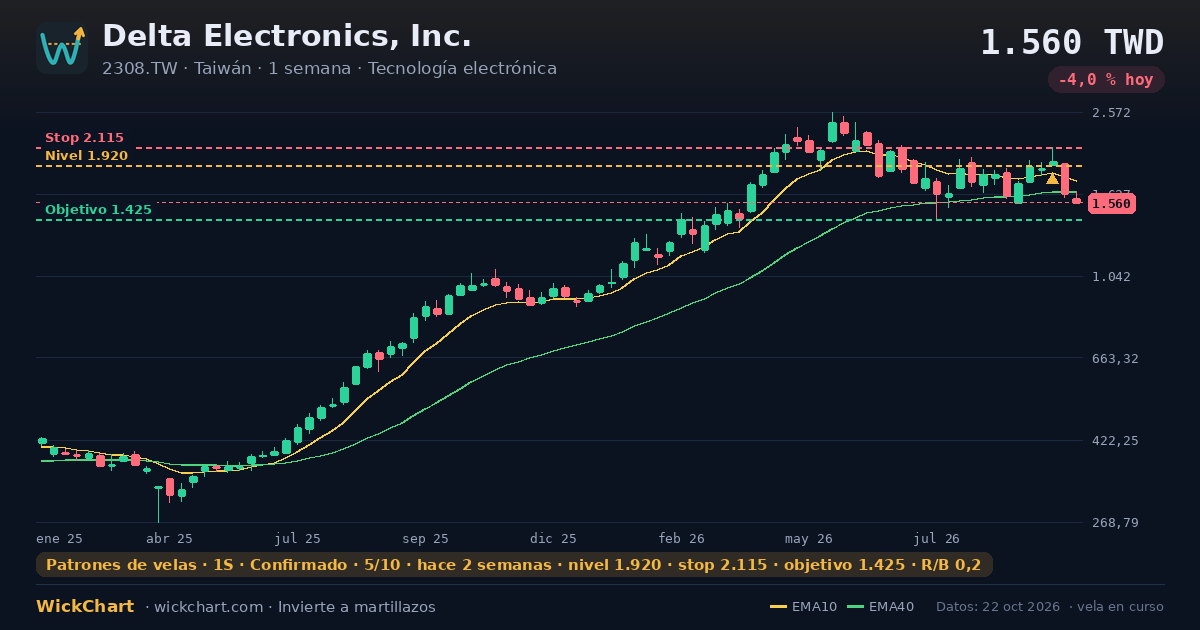Click the WickChart brand name in footer

pos(85,607)
